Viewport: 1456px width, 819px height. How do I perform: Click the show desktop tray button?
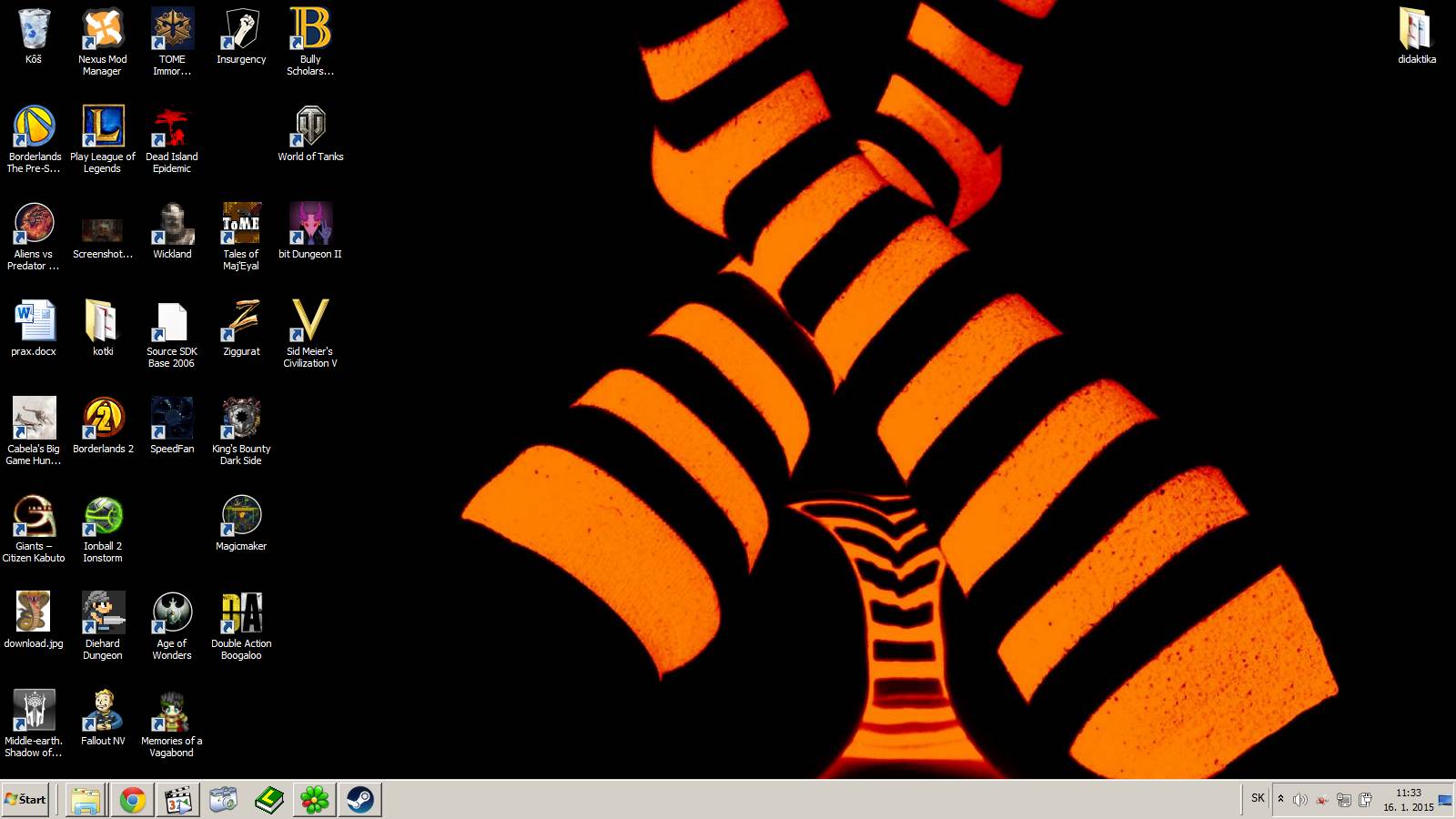[1445, 800]
